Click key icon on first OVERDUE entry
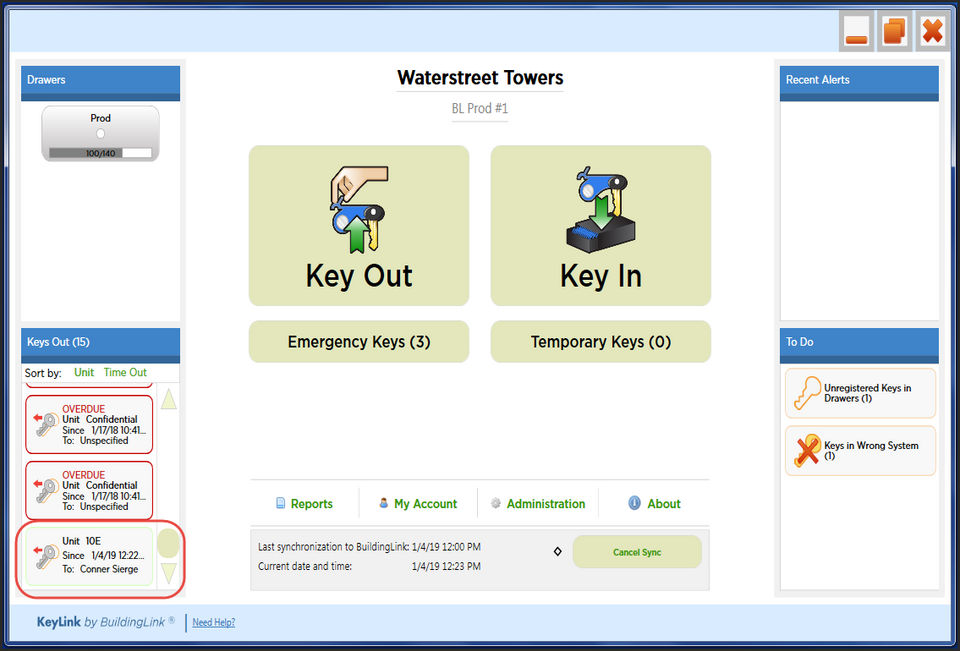960x651 pixels. coord(46,424)
